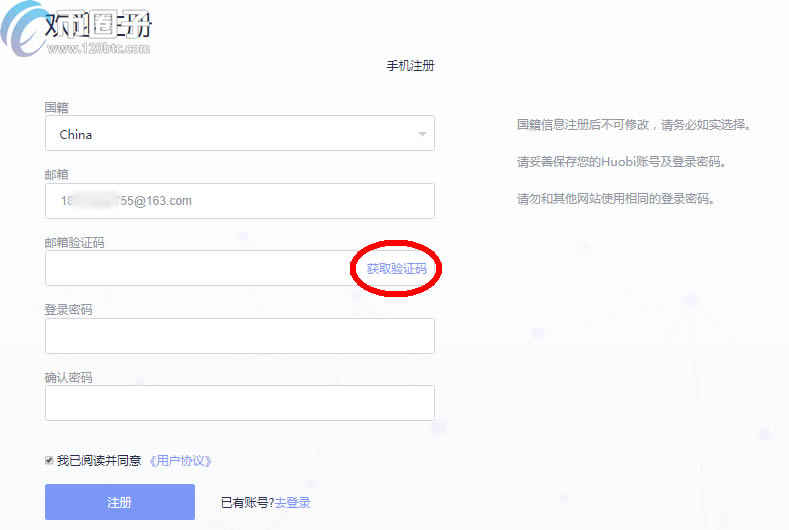This screenshot has height=530, width=789.
Task: Switch to the 手机注册 tab
Action: coord(410,66)
